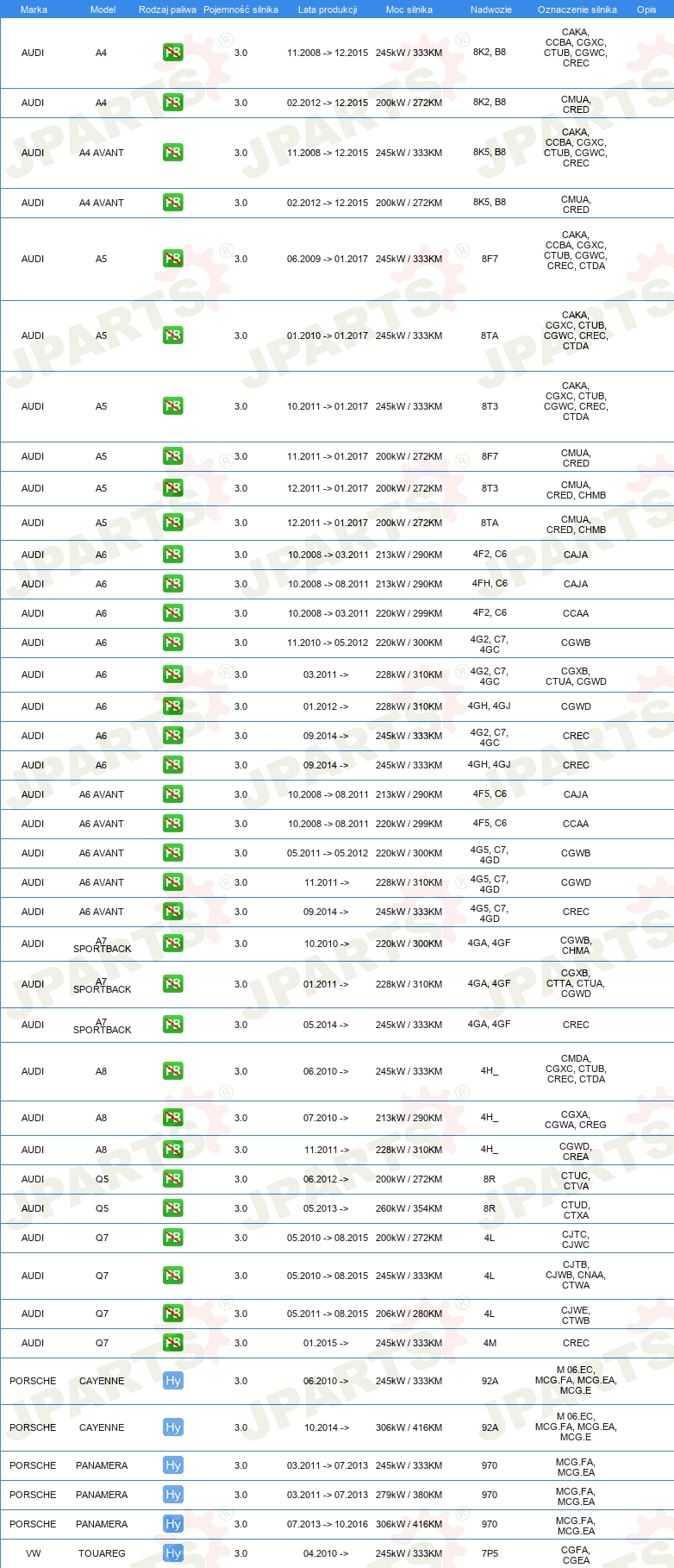The width and height of the screenshot is (674, 1568).
Task: Click petrol icon in A8 07.2010 row
Action: [x=173, y=1118]
